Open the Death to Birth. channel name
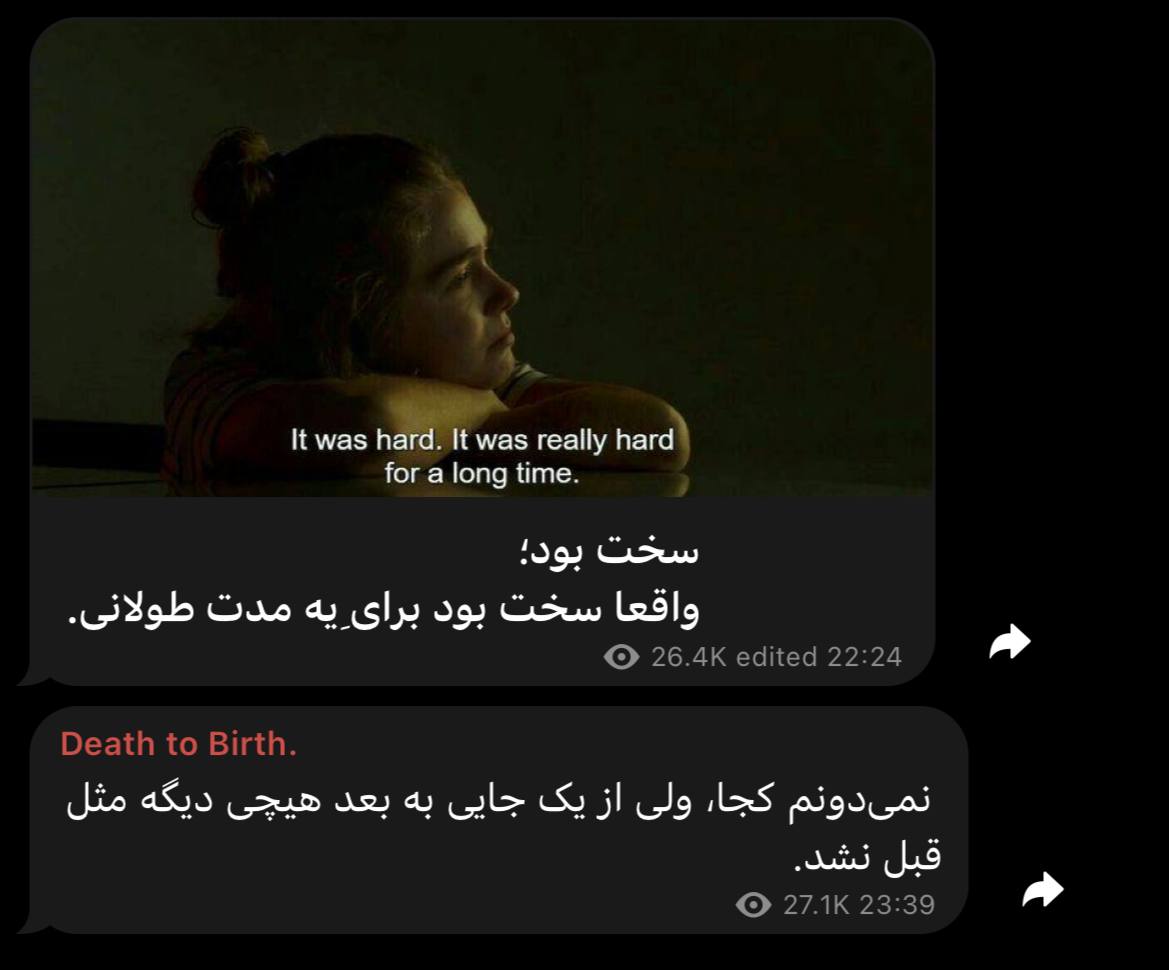Viewport: 1169px width, 970px height. tap(179, 744)
